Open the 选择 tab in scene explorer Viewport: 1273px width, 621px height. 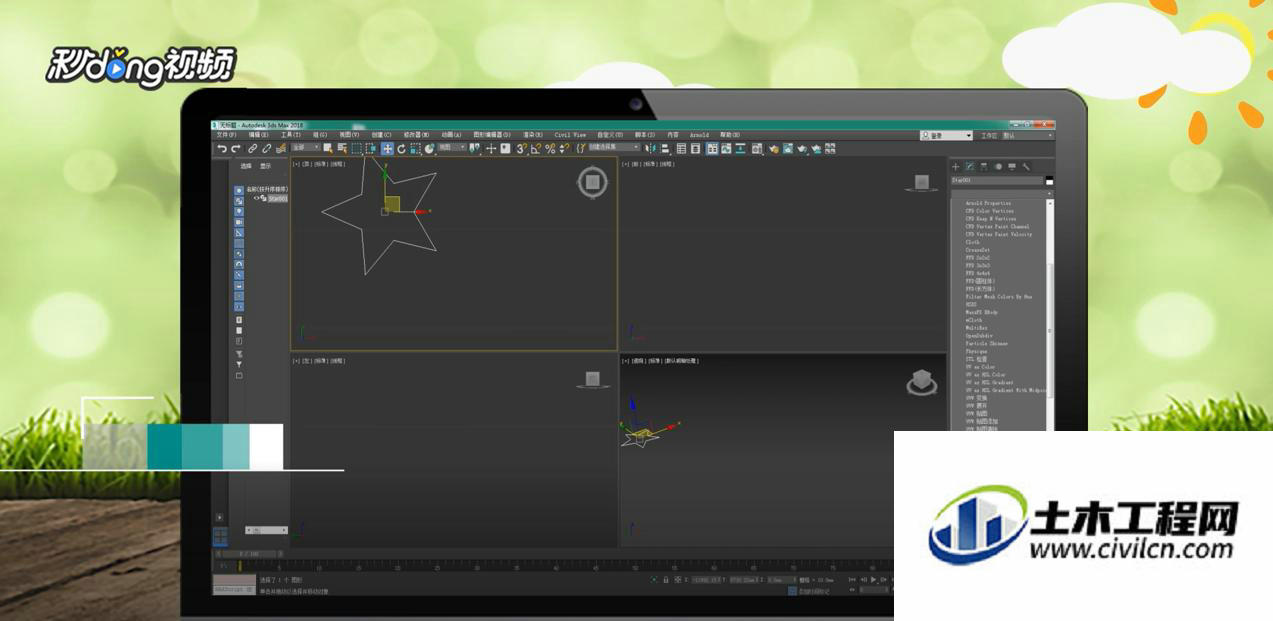[246, 166]
